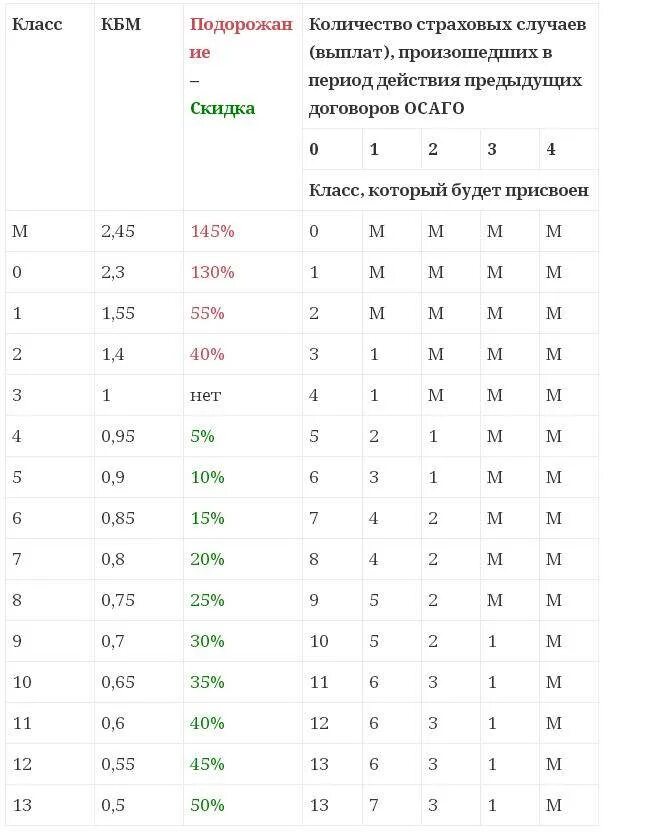This screenshot has height=832, width=649.
Task: Click the column header 4 for claims
Action: click(x=551, y=149)
